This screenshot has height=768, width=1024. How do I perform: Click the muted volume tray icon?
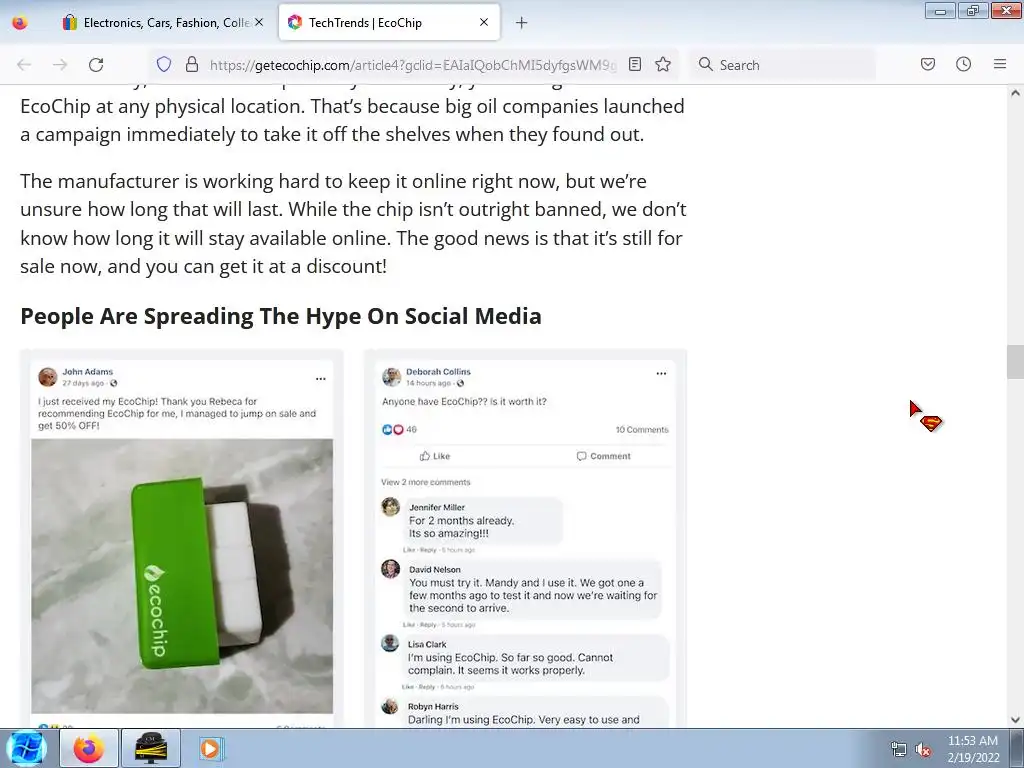(923, 750)
